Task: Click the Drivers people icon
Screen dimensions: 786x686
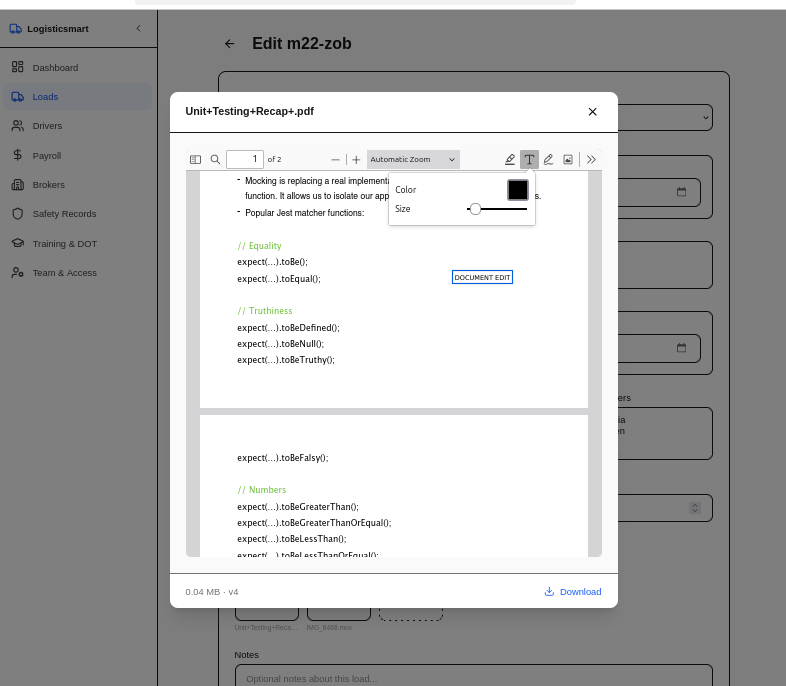Action: (x=18, y=126)
